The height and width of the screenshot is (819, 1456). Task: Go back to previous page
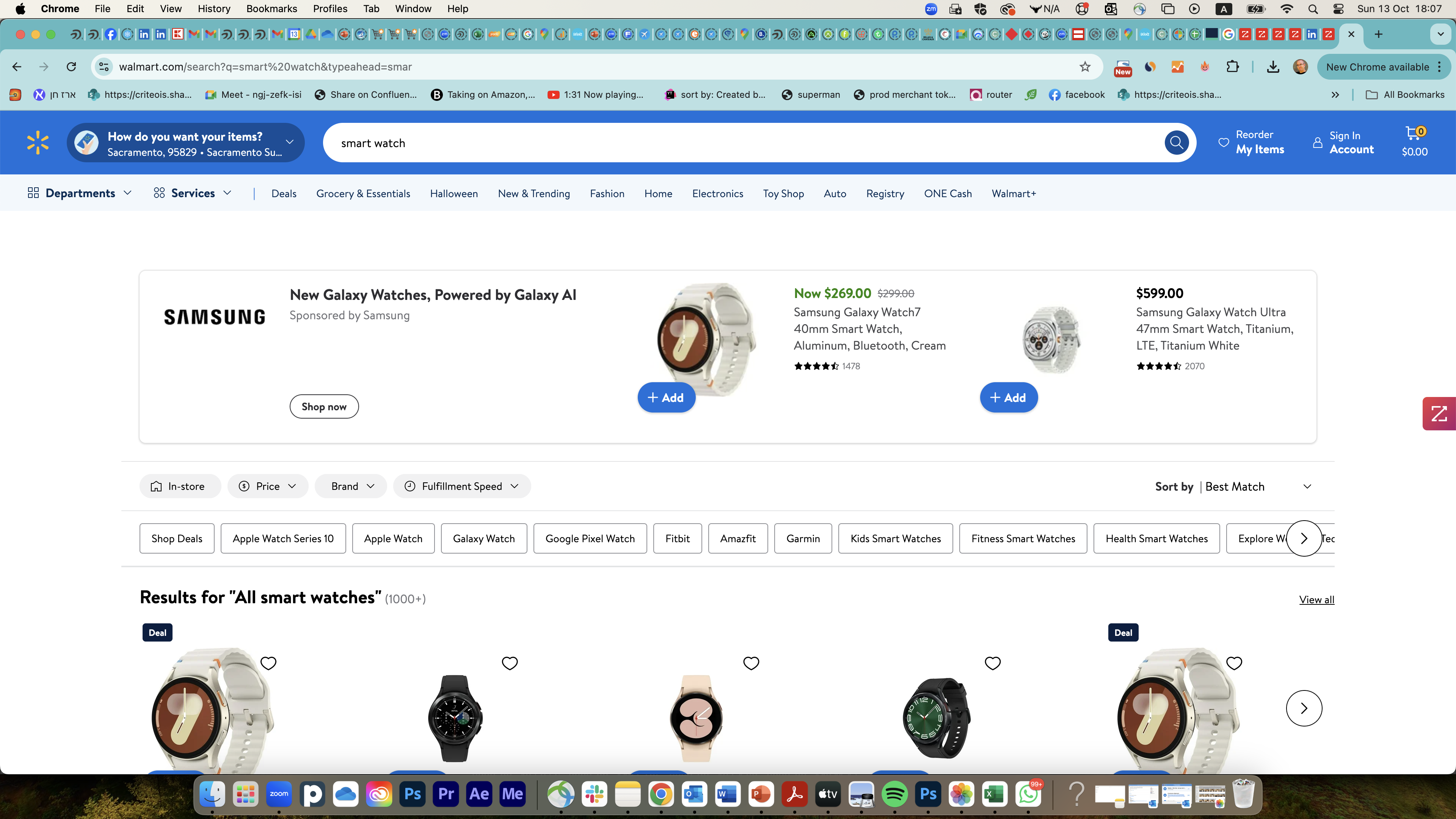point(17,67)
